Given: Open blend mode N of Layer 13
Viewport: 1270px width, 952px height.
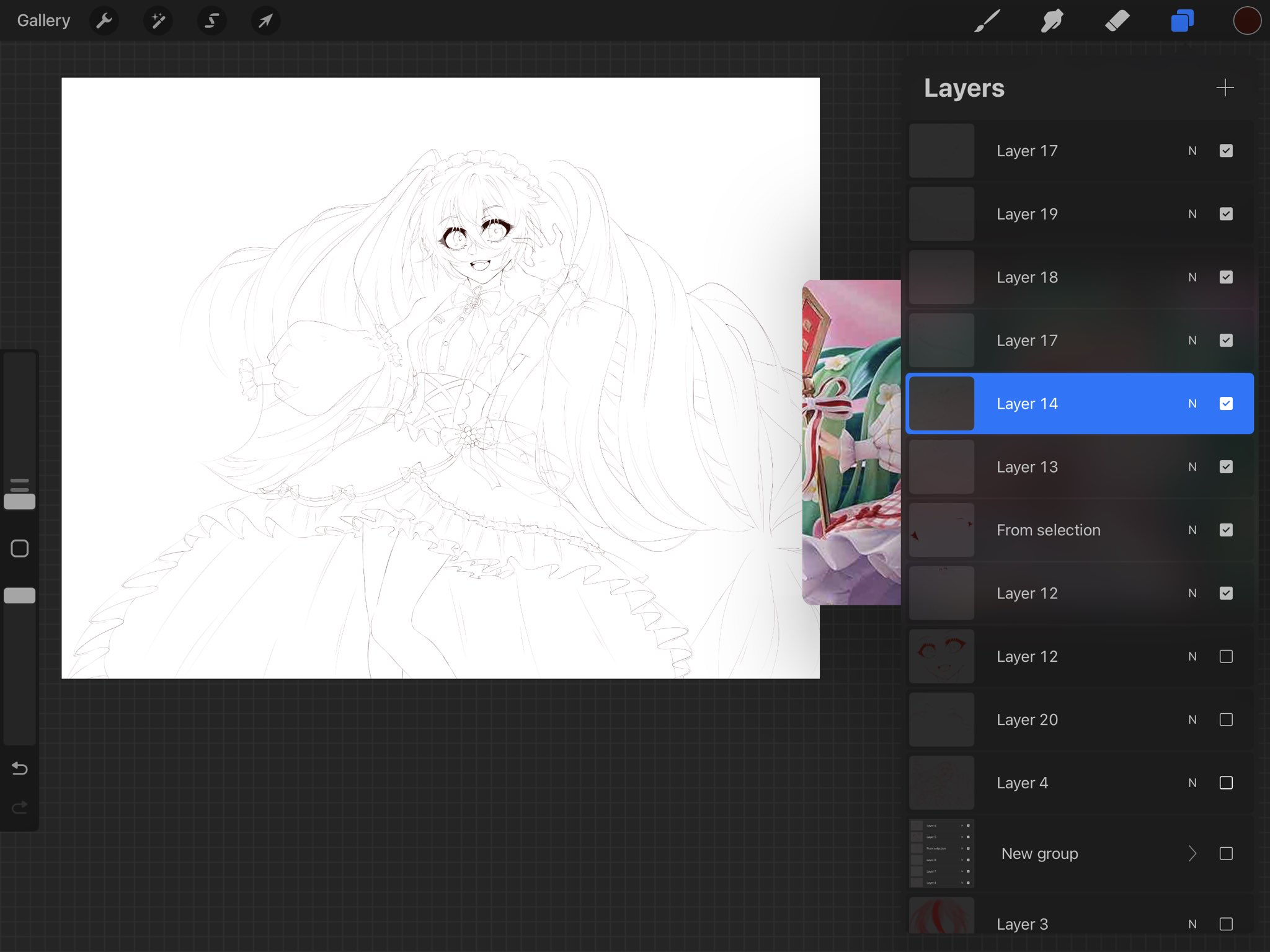Looking at the screenshot, I should click(1192, 467).
